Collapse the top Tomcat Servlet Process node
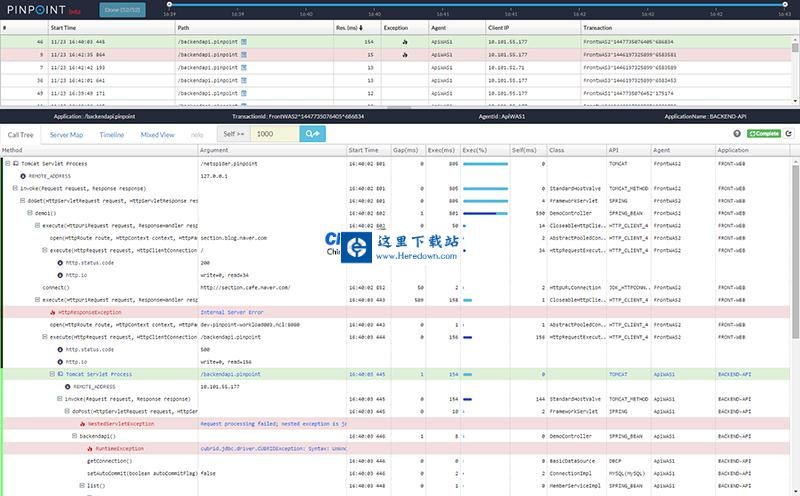Viewport: 800px width, 496px height. (x=8, y=163)
